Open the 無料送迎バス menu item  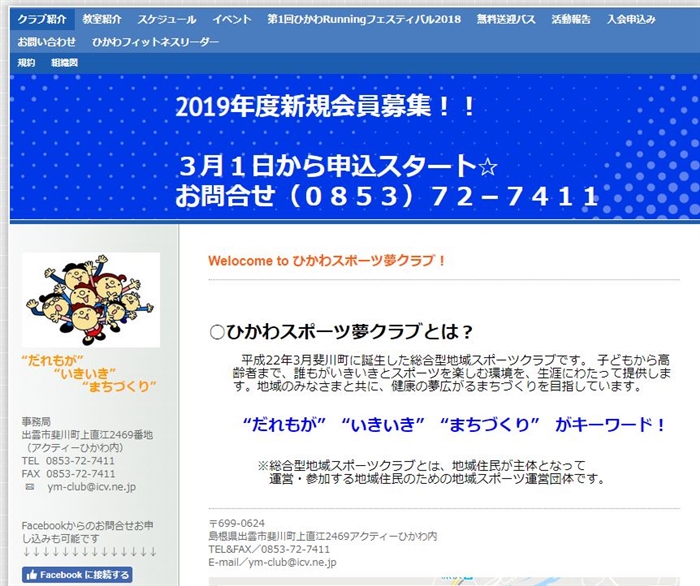(x=506, y=20)
